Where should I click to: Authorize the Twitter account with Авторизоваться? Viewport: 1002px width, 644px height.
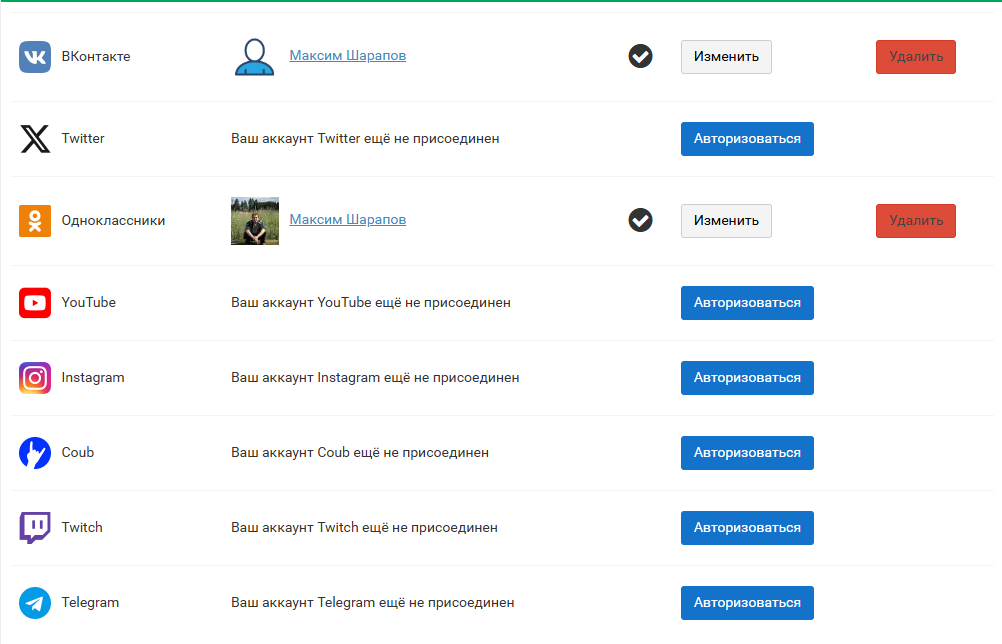tap(747, 139)
